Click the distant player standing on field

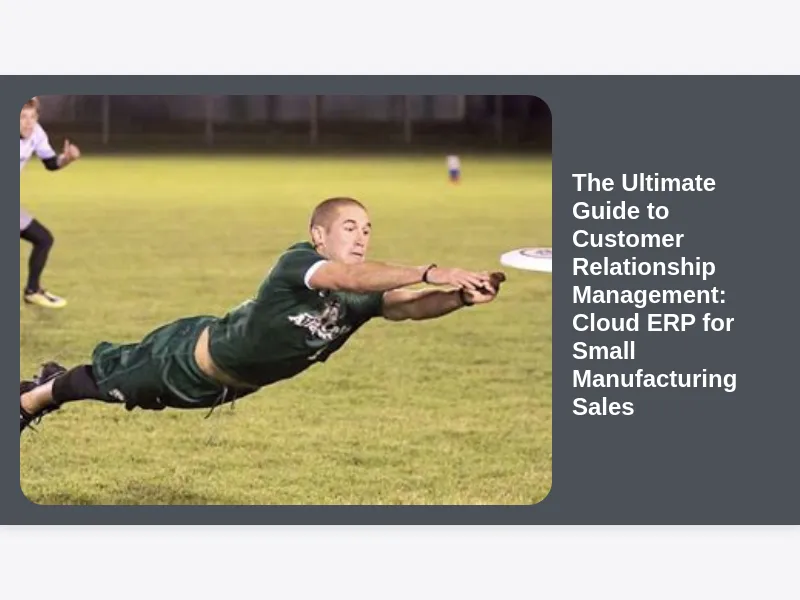coord(453,168)
